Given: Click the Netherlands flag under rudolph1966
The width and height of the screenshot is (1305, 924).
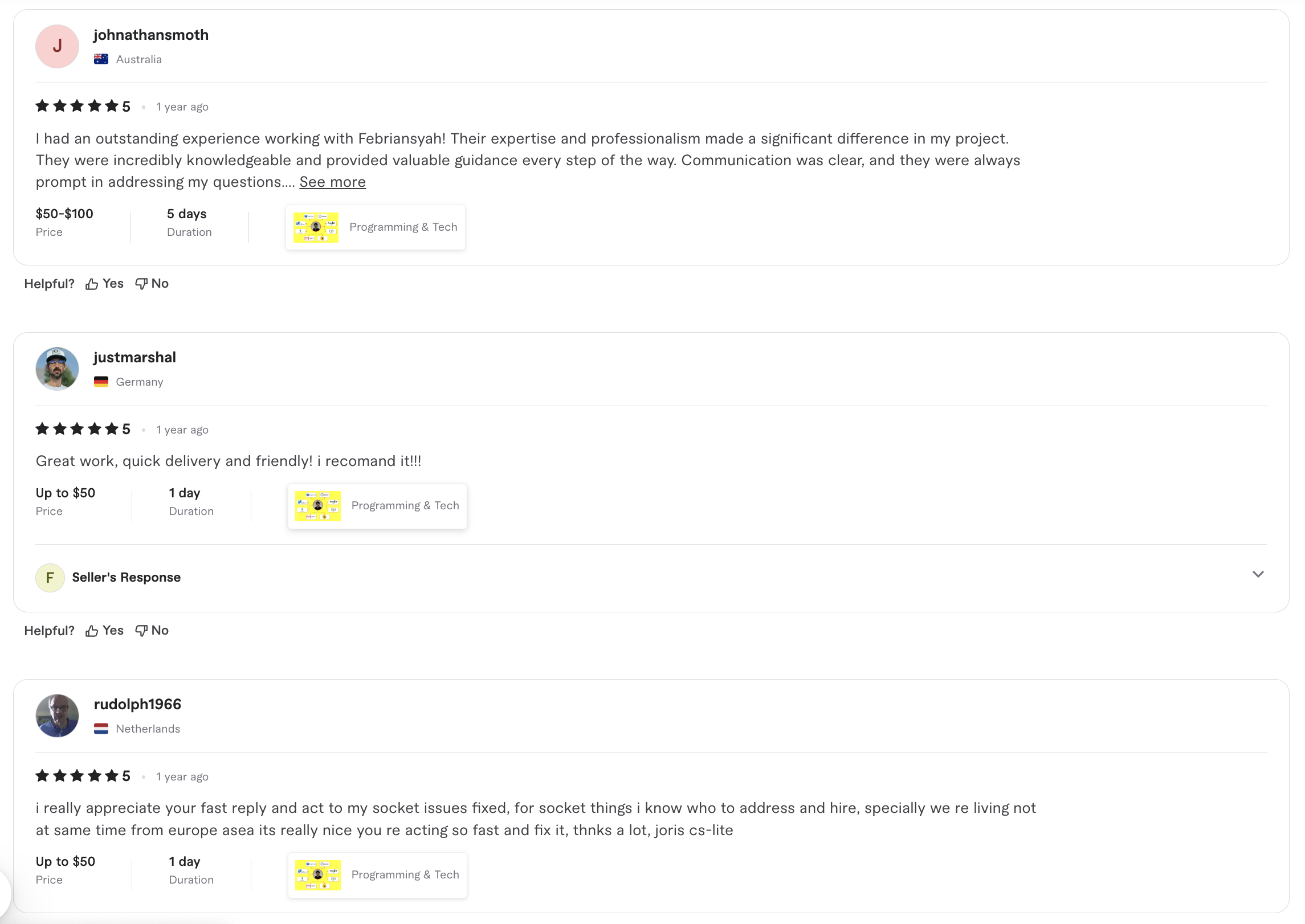Looking at the screenshot, I should click(x=101, y=729).
